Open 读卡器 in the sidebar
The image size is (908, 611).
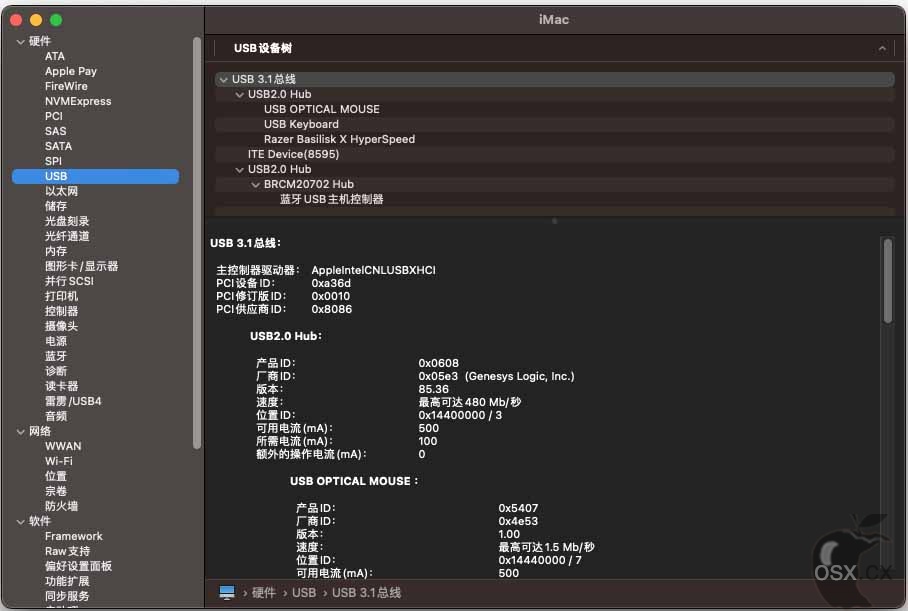point(61,386)
